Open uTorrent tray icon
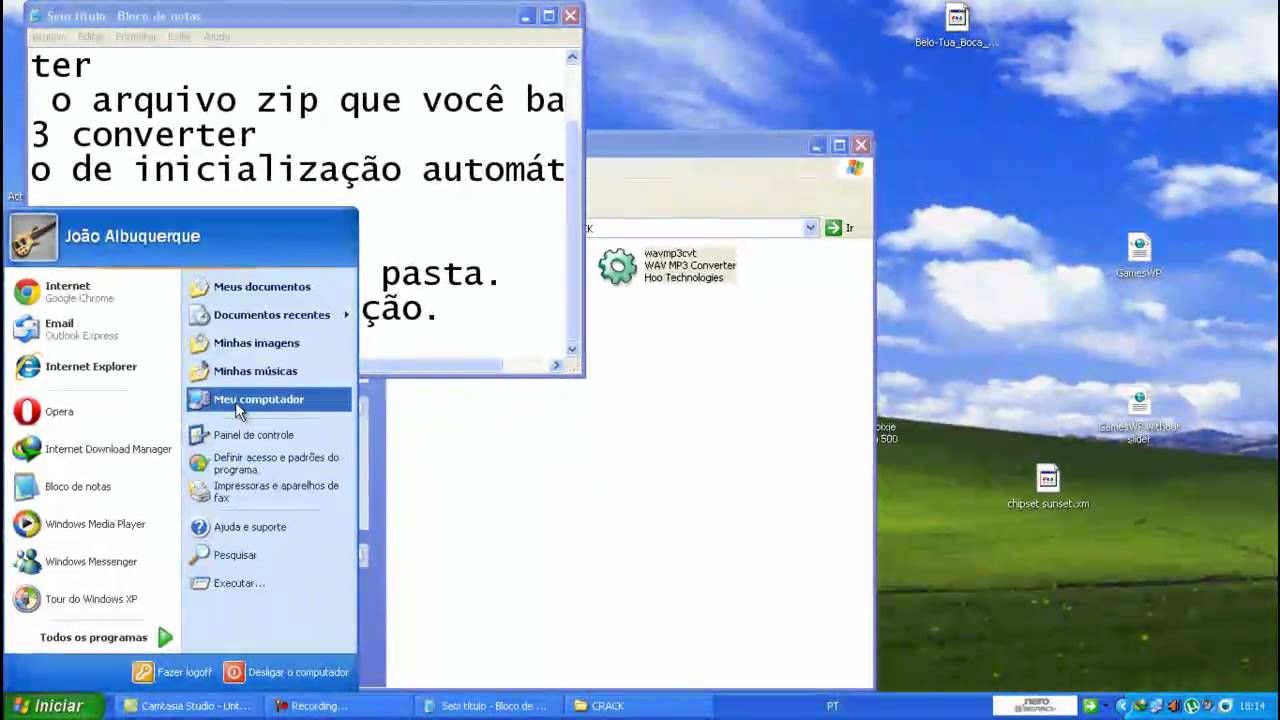Image resolution: width=1280 pixels, height=720 pixels. [1191, 706]
